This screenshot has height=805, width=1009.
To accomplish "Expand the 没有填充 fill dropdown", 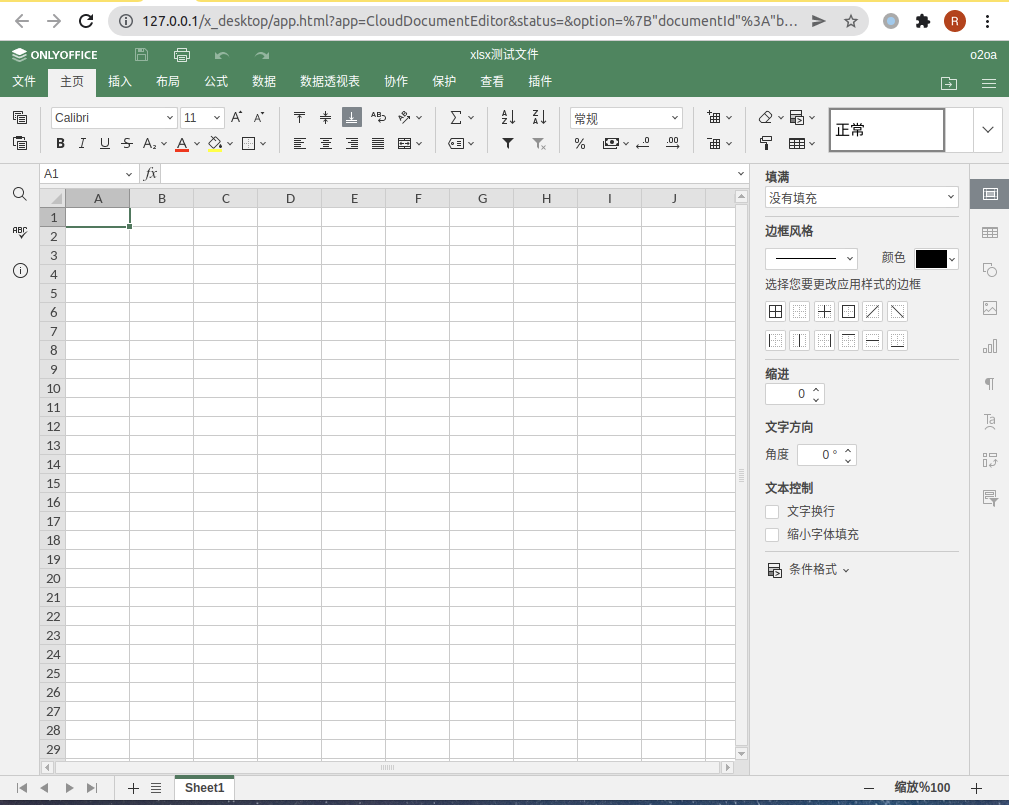I will (x=861, y=198).
